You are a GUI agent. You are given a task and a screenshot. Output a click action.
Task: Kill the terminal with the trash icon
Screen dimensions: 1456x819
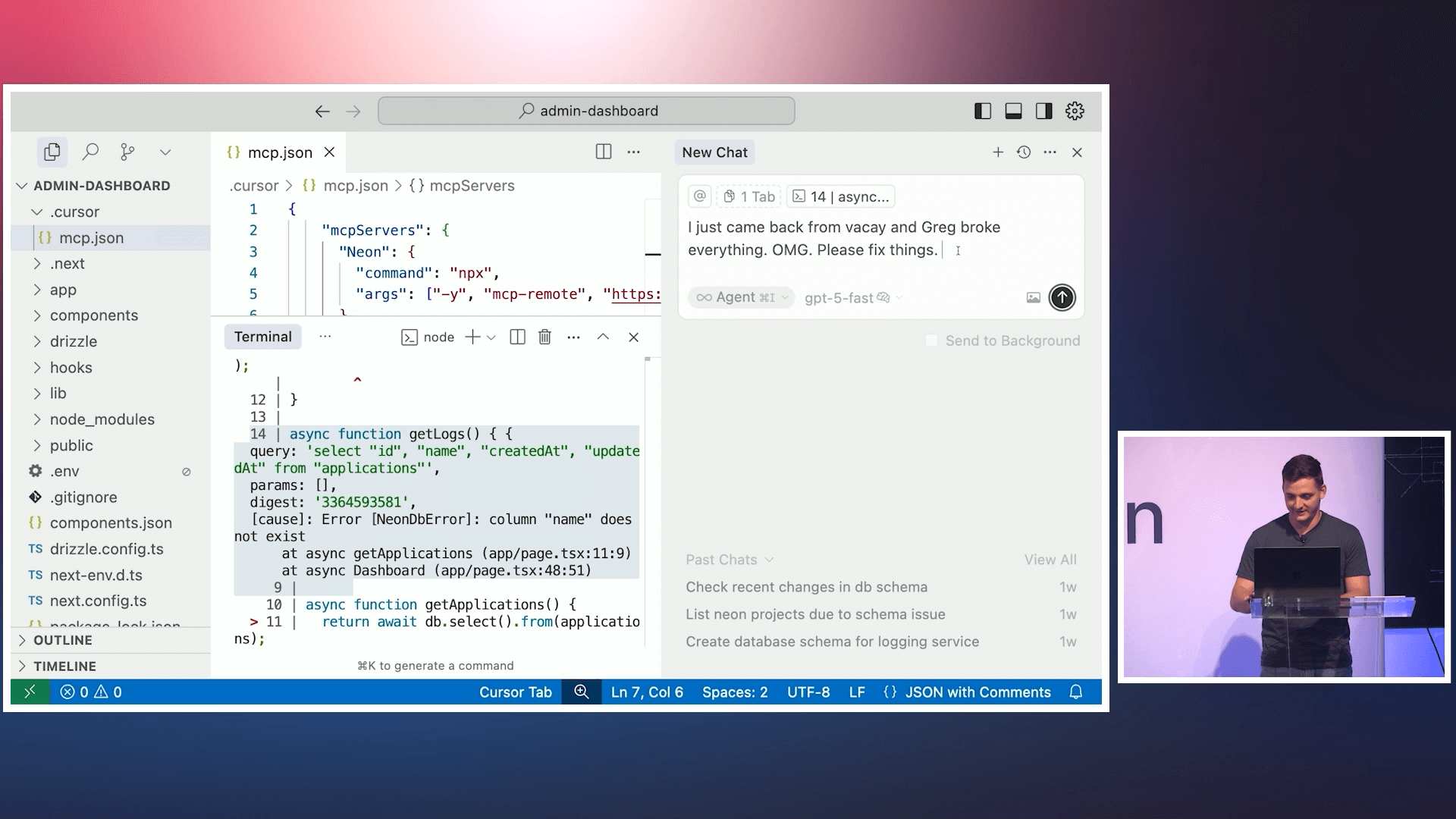tap(544, 337)
